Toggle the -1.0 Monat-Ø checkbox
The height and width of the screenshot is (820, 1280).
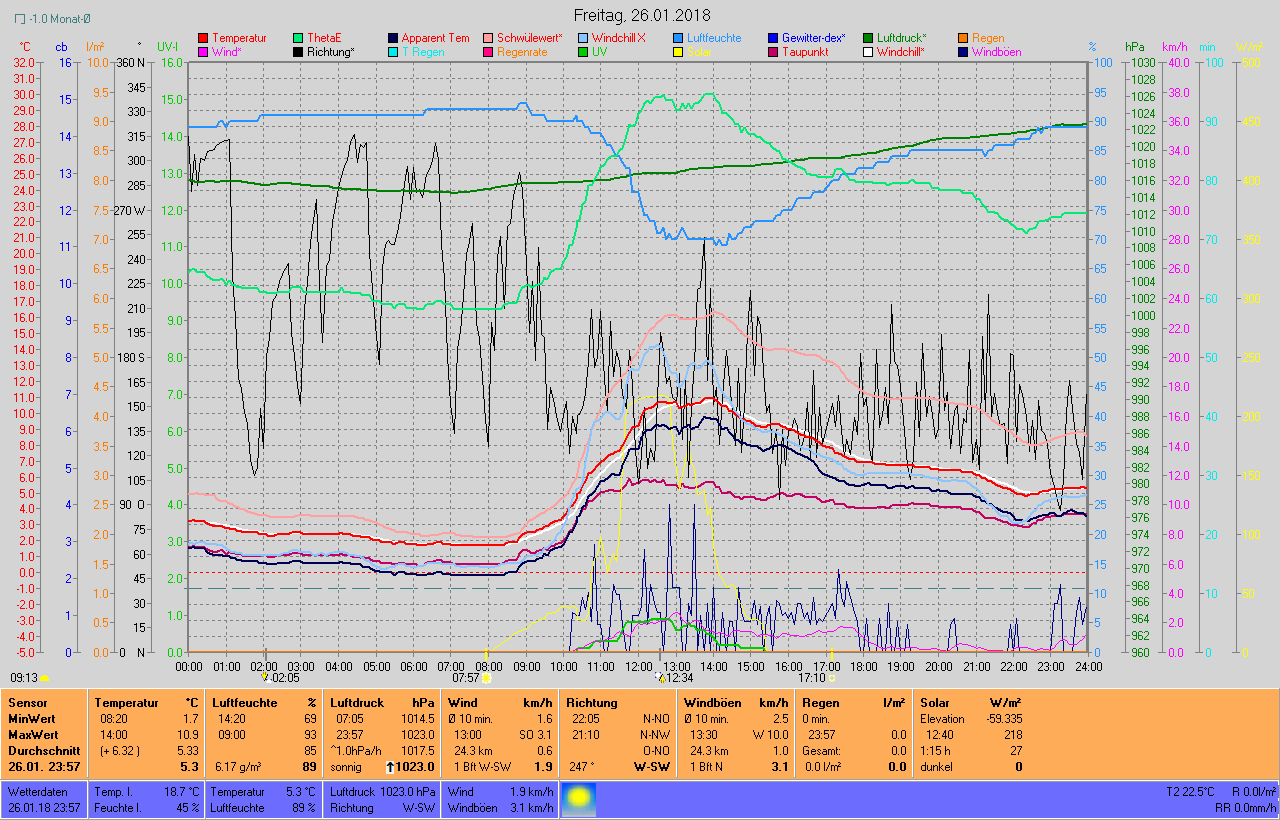20,19
